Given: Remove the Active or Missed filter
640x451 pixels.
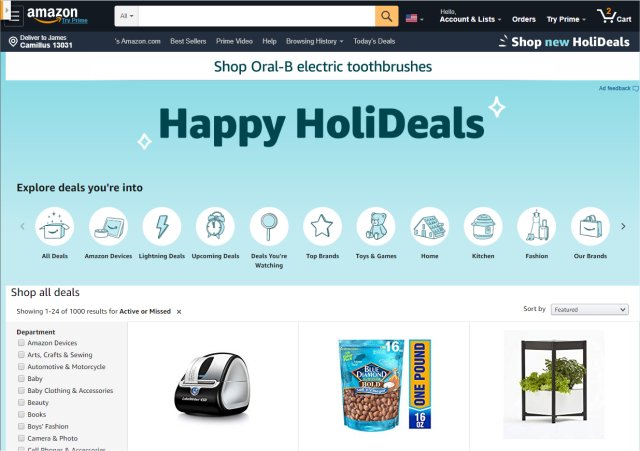Looking at the screenshot, I should [179, 312].
